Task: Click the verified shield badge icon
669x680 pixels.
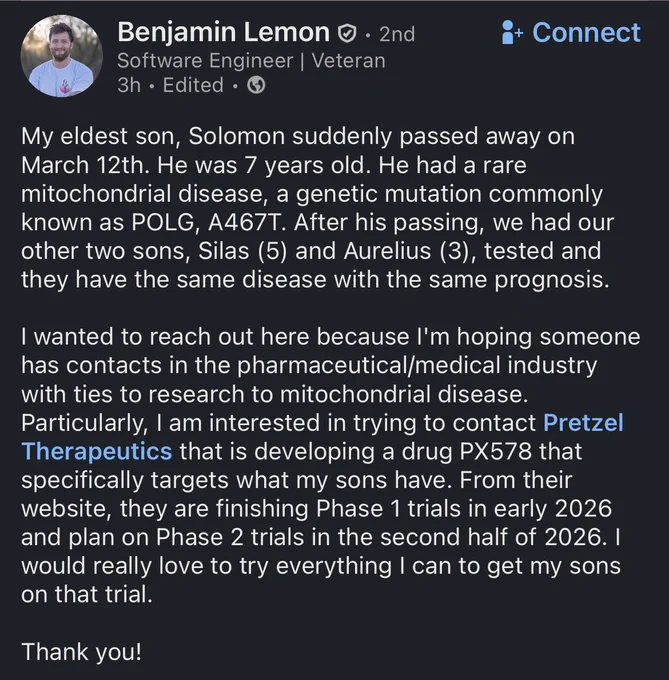Action: (x=347, y=33)
